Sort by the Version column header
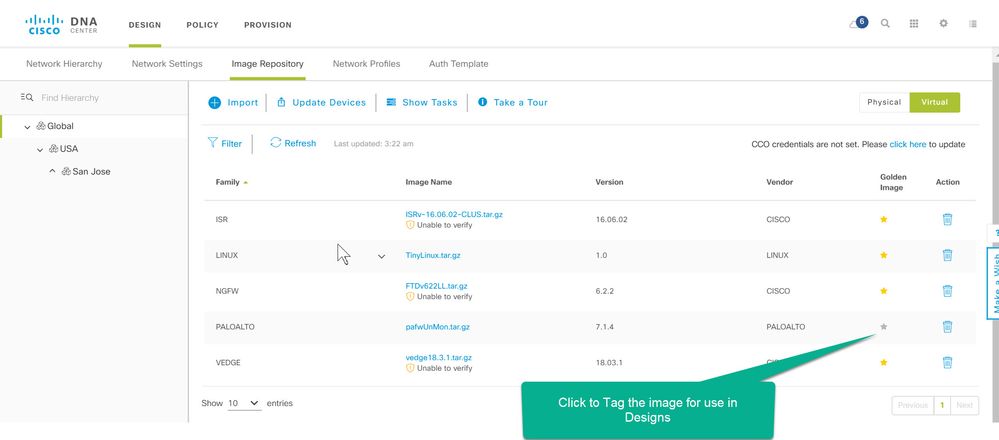This screenshot has height=440, width=999. (609, 182)
